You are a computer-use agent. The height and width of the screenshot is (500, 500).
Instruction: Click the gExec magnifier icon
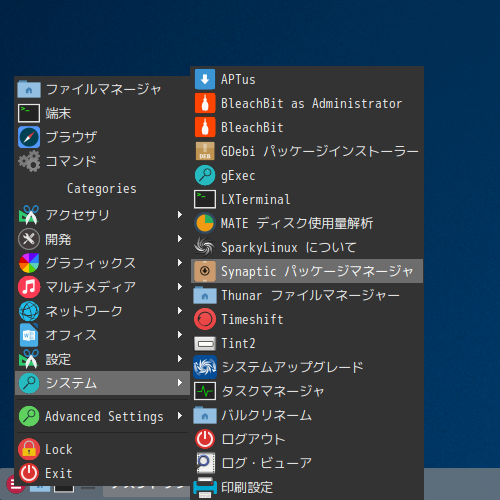point(205,175)
